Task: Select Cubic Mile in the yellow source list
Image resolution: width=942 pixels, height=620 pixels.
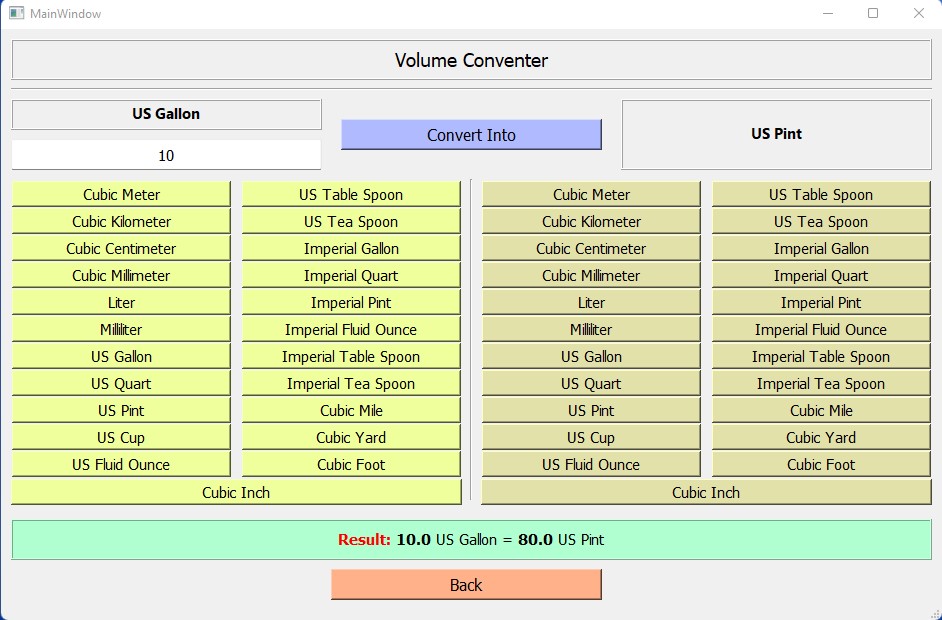Action: coord(351,411)
